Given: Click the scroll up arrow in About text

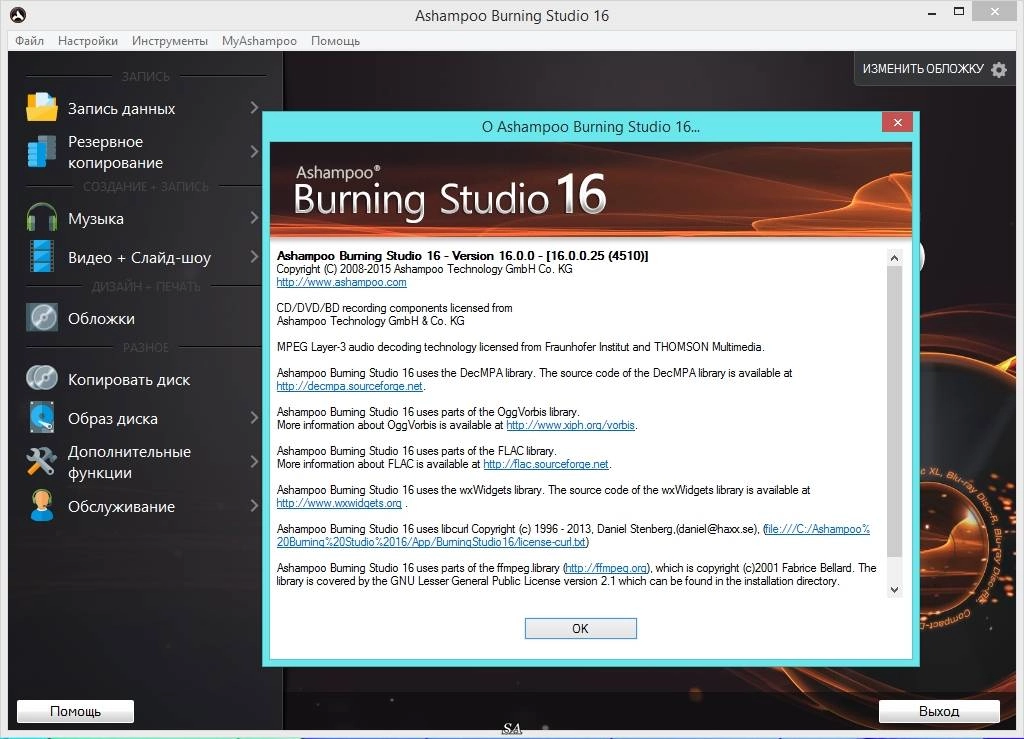Looking at the screenshot, I should tap(894, 258).
